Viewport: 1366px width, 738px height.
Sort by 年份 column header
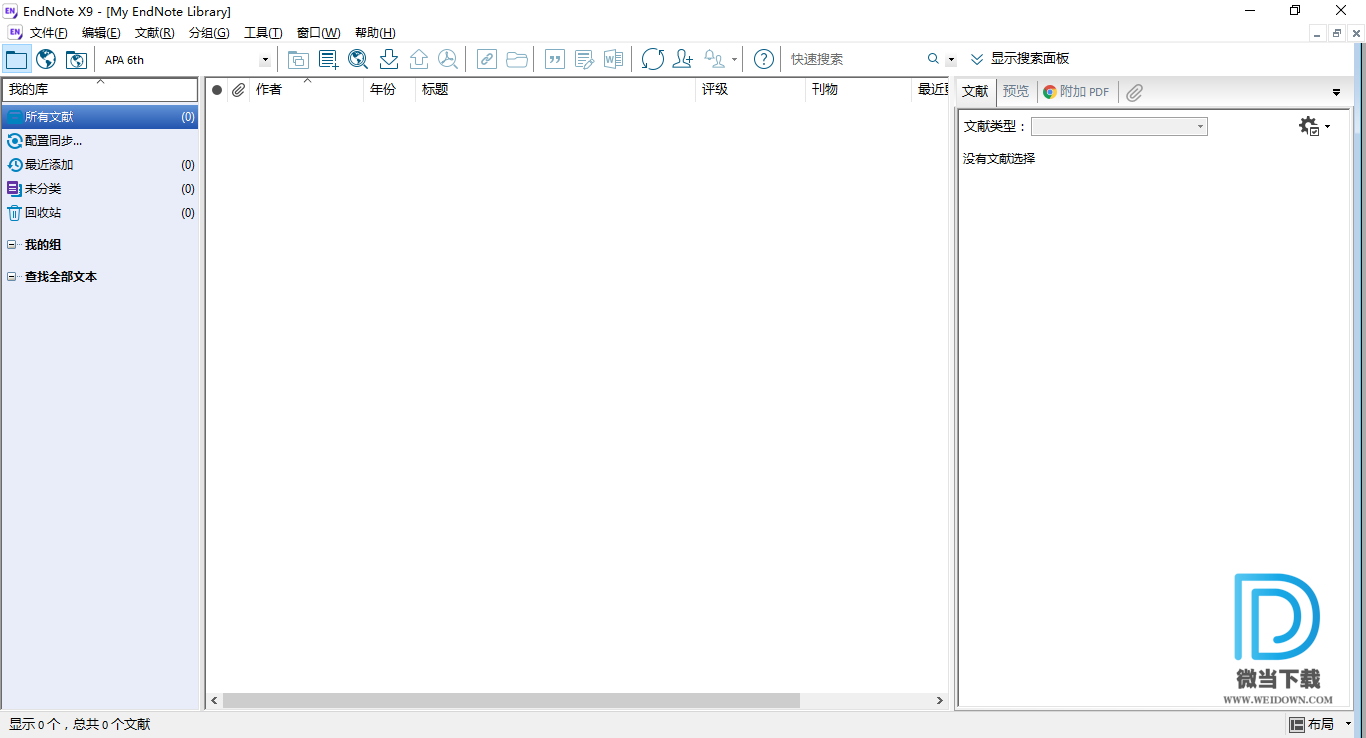click(389, 90)
